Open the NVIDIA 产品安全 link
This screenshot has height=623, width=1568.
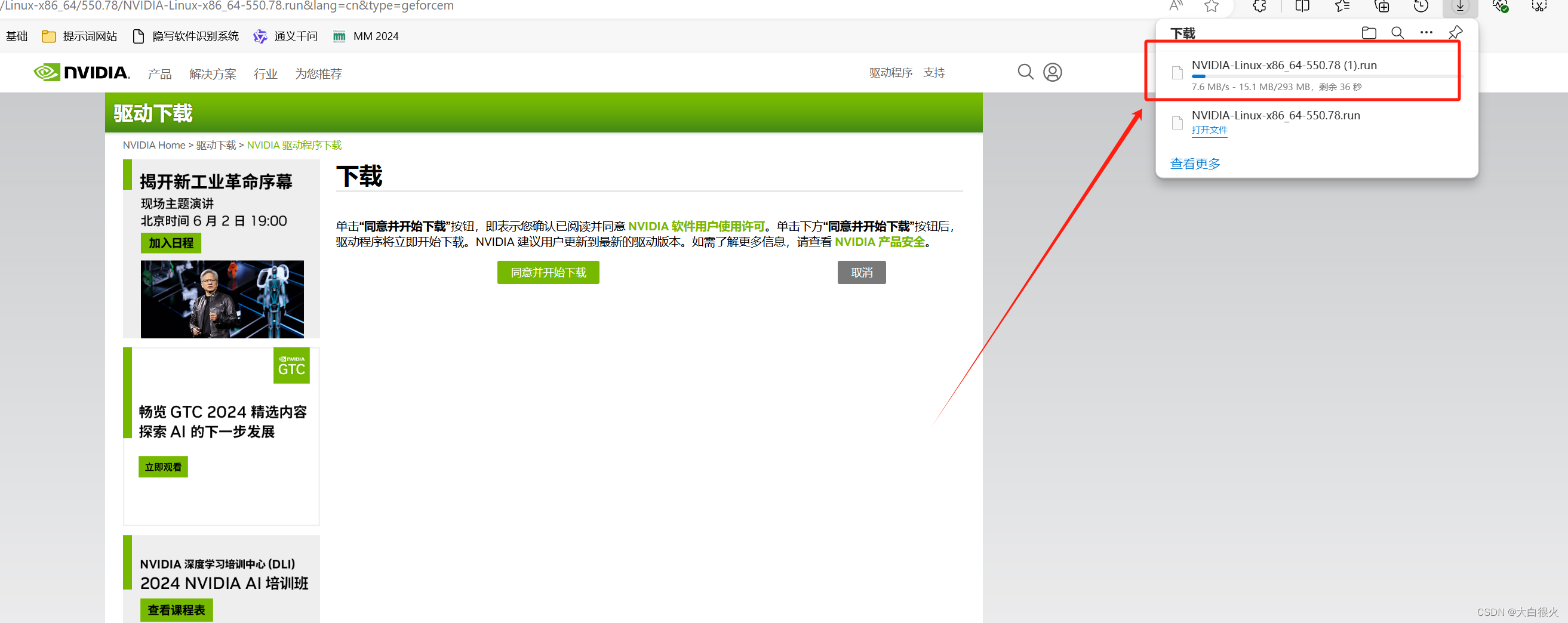pos(880,242)
